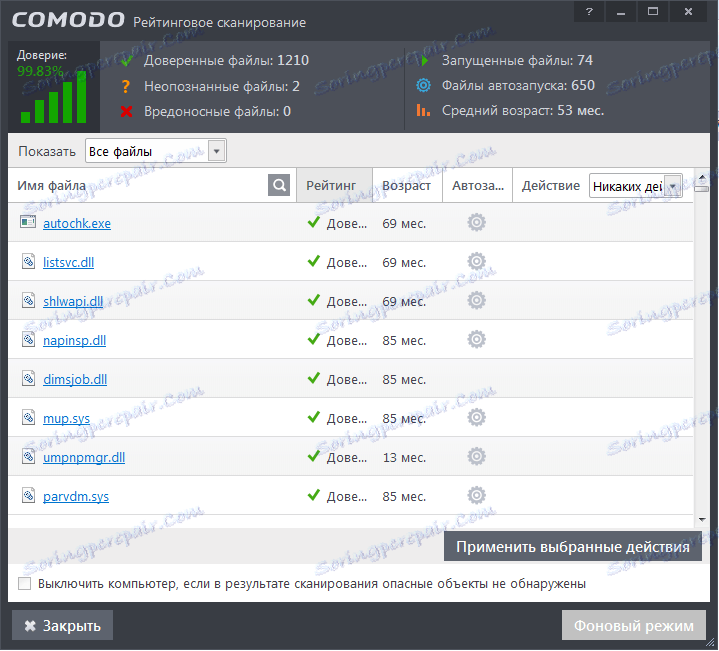Click the dimsjob.dll file type icon
This screenshot has width=719, height=651.
[28, 378]
